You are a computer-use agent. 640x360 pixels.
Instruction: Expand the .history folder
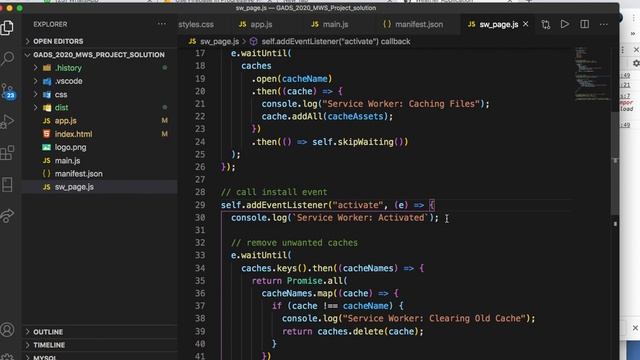pyautogui.click(x=68, y=68)
